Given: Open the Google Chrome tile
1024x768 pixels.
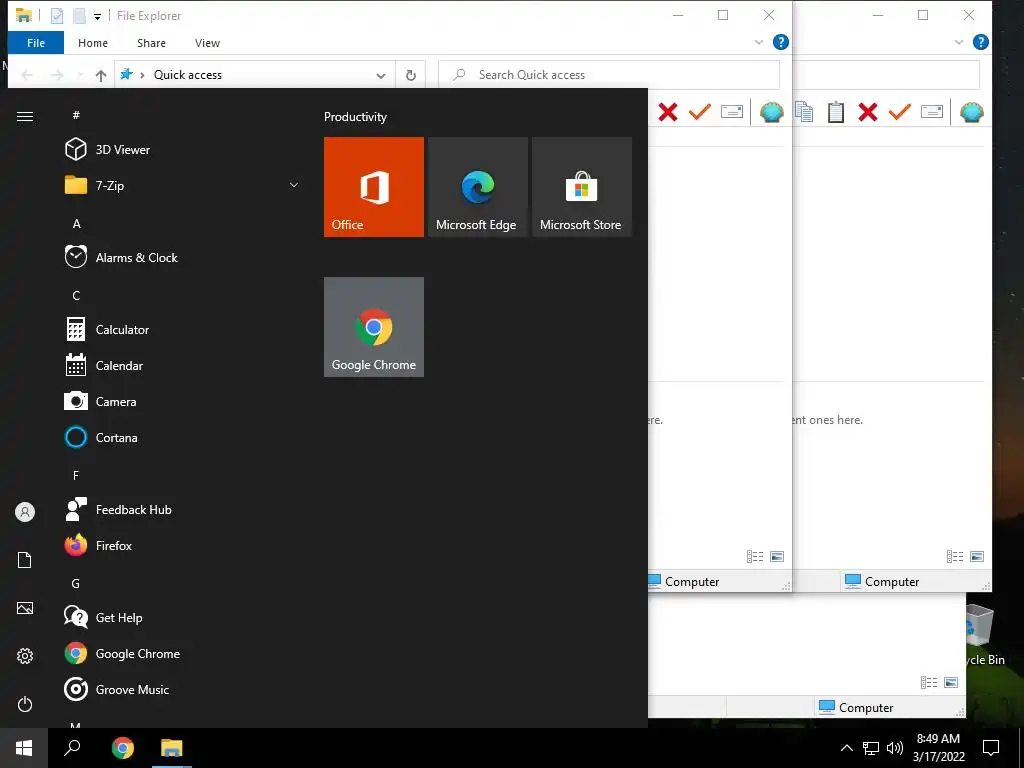Looking at the screenshot, I should [374, 327].
